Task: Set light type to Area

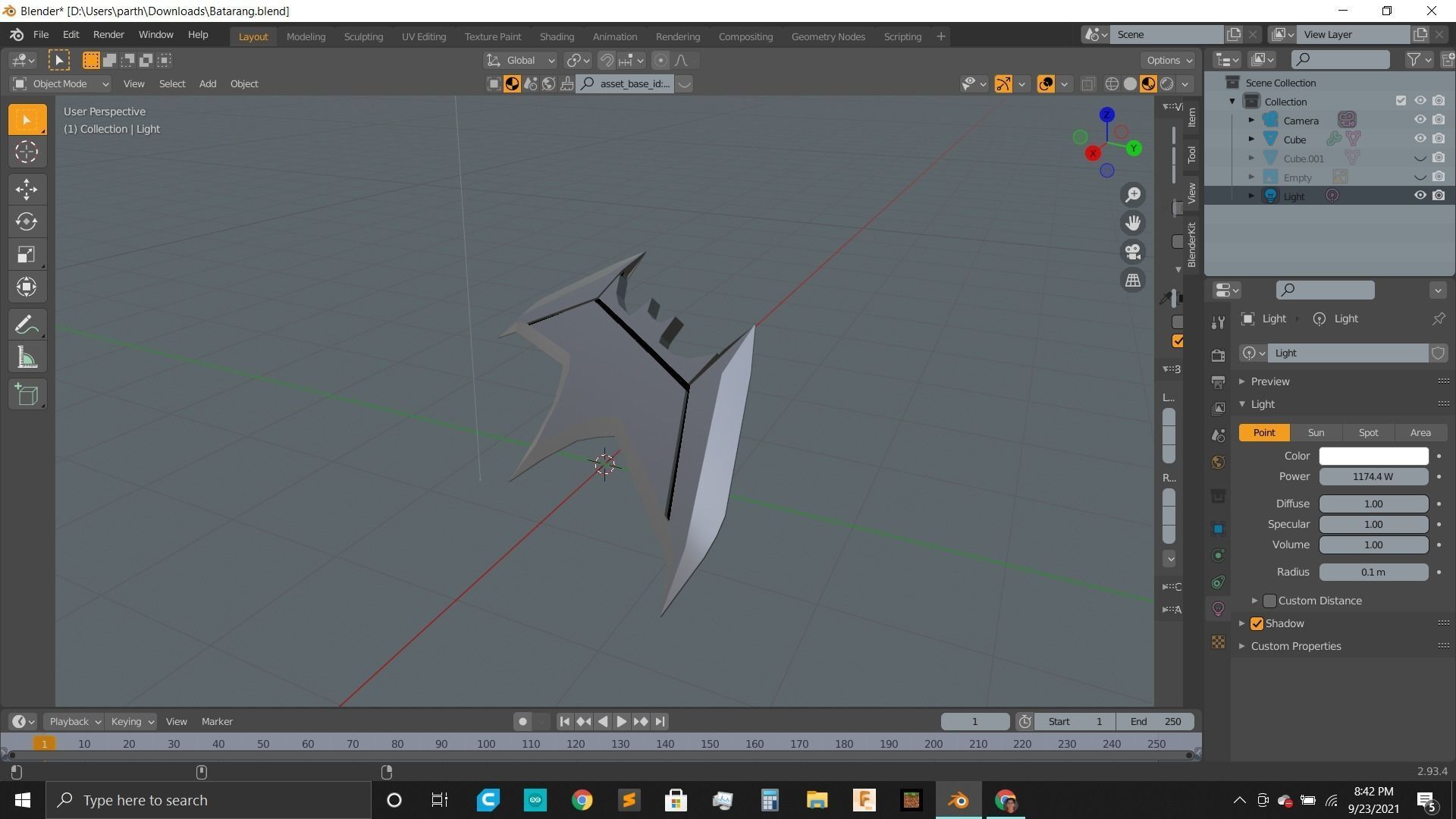Action: click(x=1420, y=433)
